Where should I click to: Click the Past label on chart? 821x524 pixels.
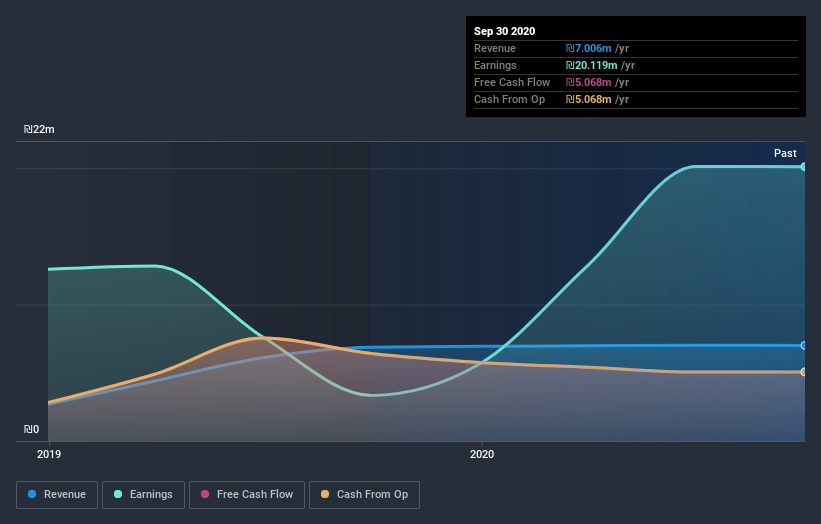[785, 153]
